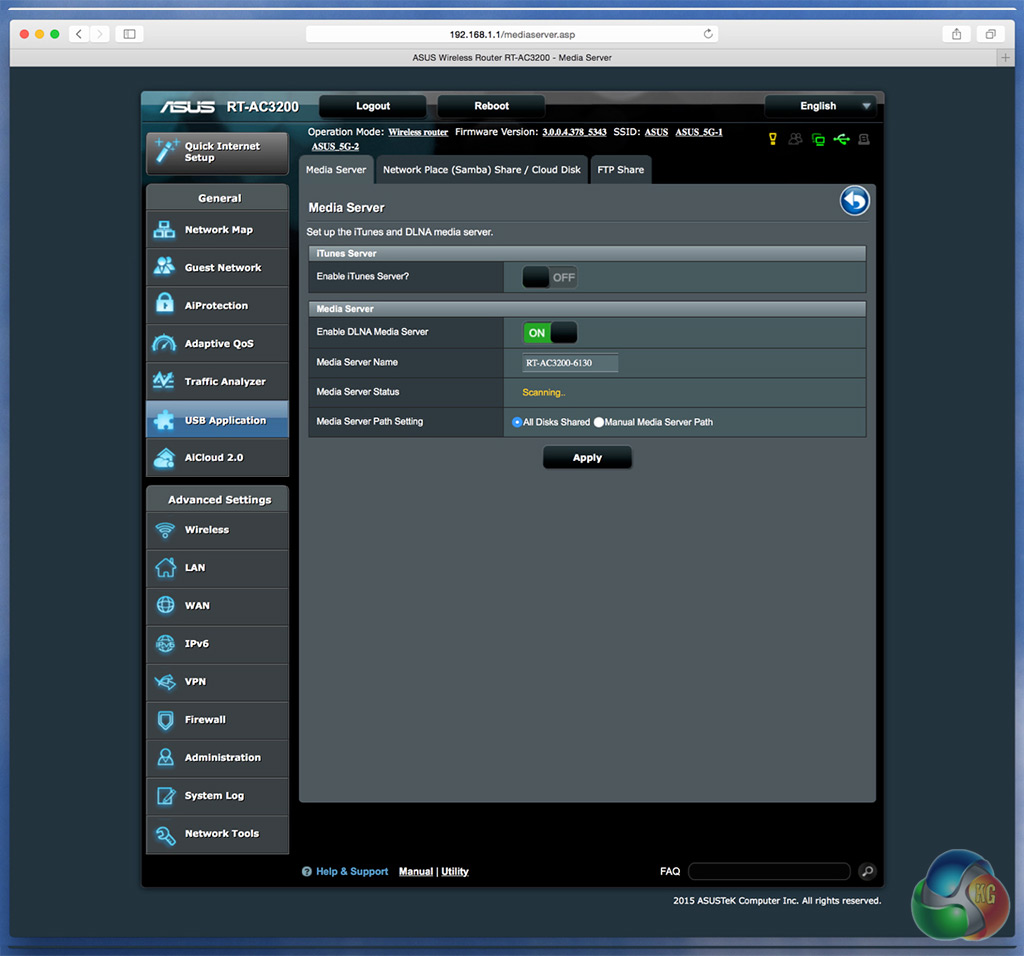Click the green USB status icon
This screenshot has width=1024, height=956.
[x=841, y=139]
